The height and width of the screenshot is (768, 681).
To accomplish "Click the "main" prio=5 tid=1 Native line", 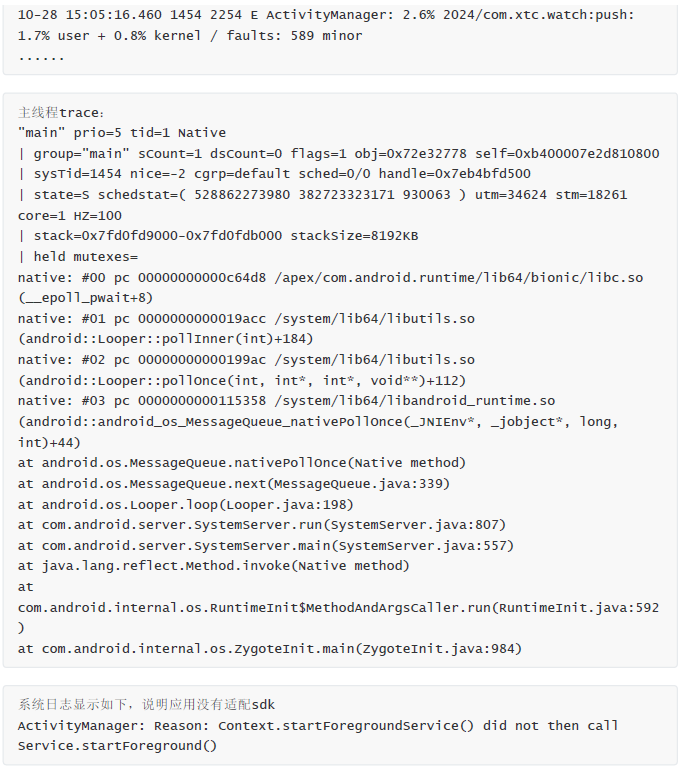I will 122,133.
